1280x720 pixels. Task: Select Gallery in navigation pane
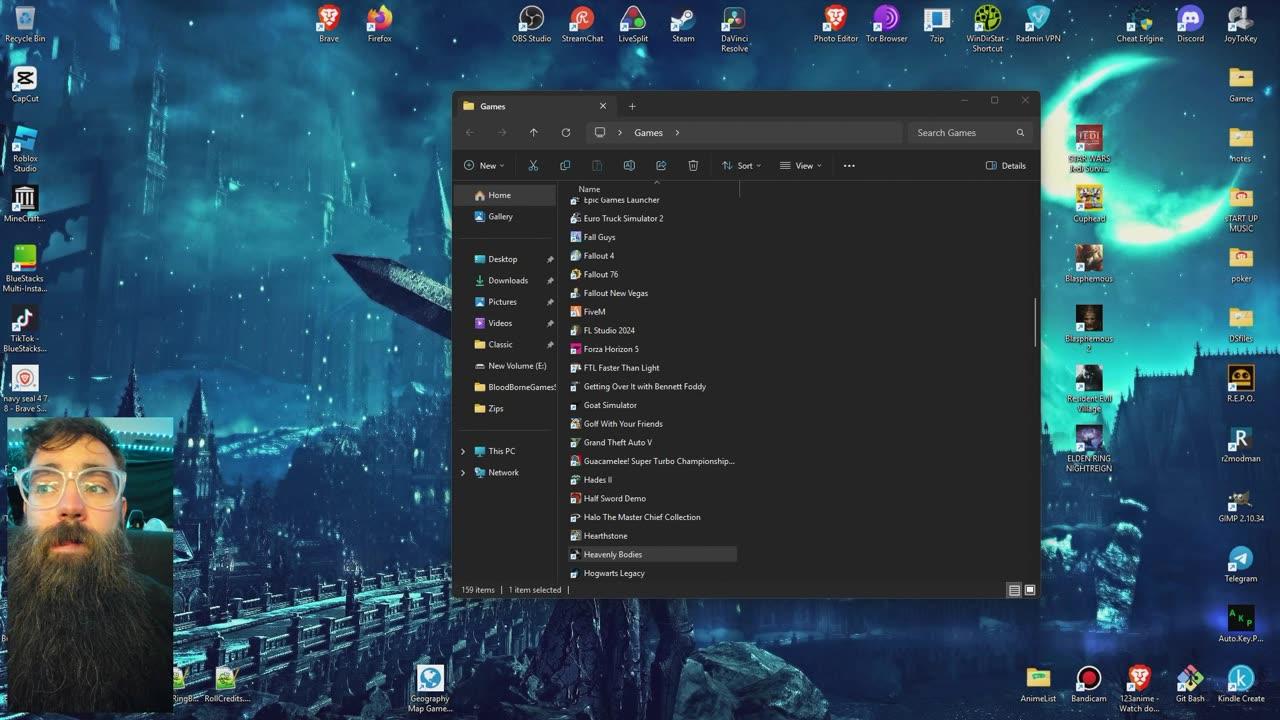coord(505,216)
